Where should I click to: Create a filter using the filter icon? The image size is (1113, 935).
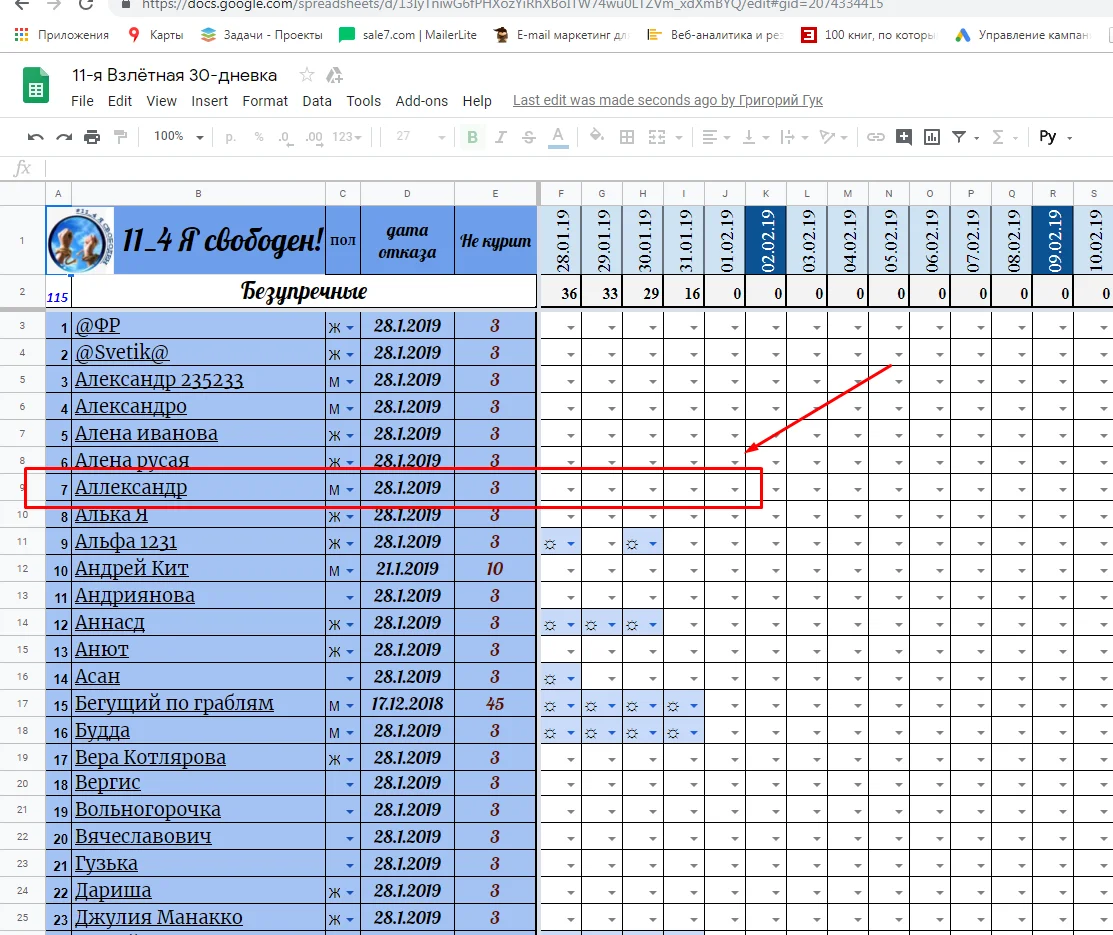958,137
